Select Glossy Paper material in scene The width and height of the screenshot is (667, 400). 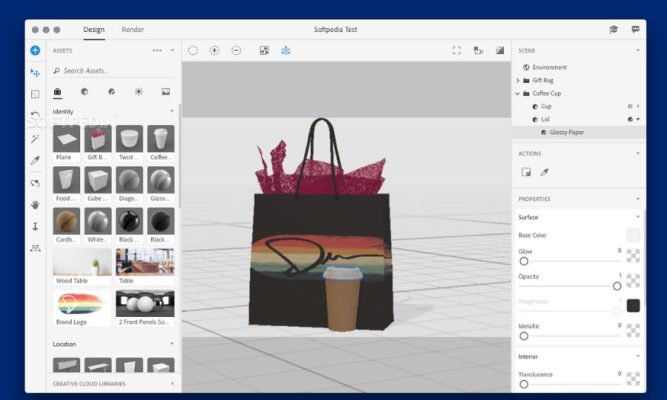pyautogui.click(x=567, y=132)
